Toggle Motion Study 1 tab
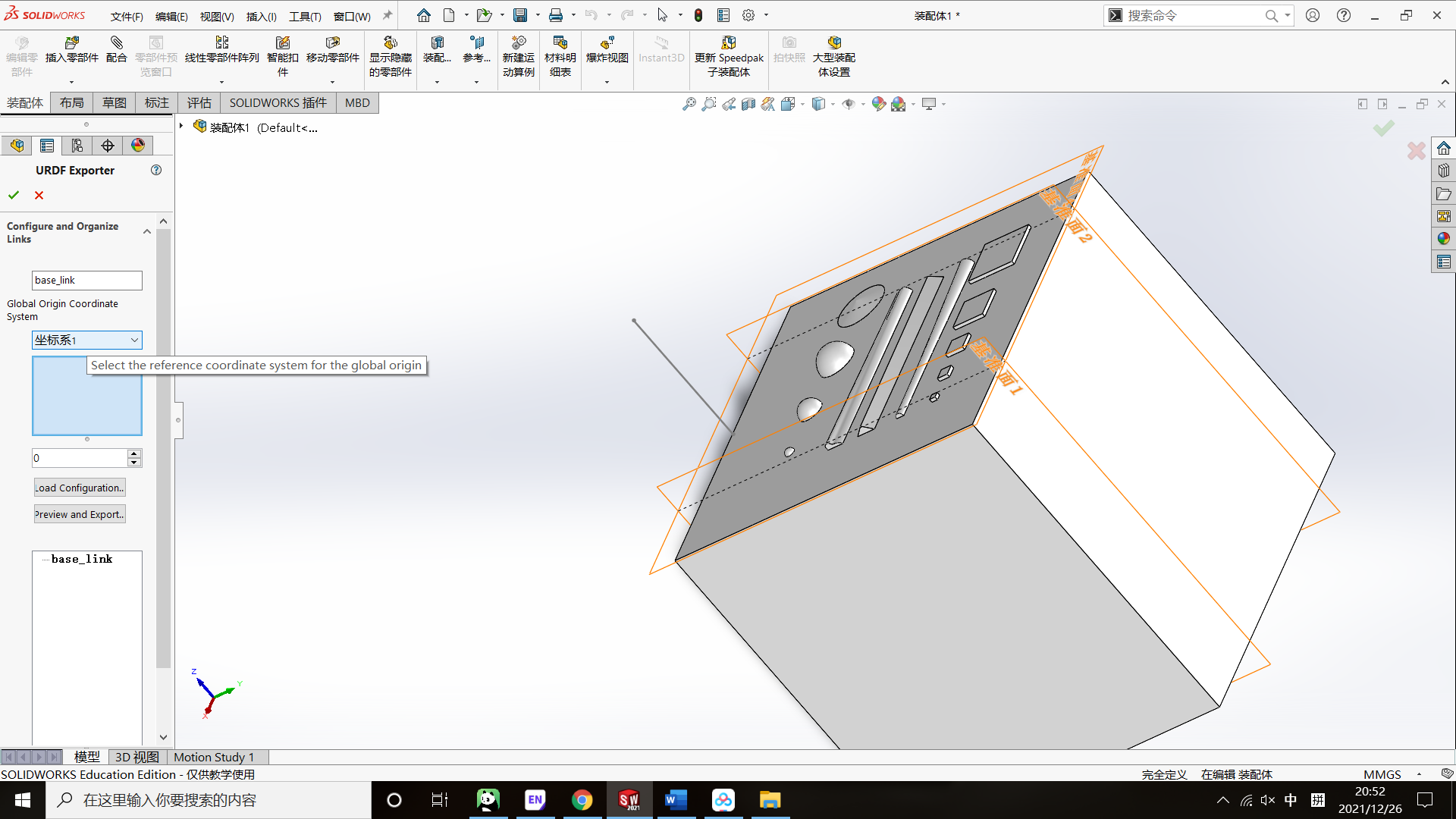 [x=213, y=757]
